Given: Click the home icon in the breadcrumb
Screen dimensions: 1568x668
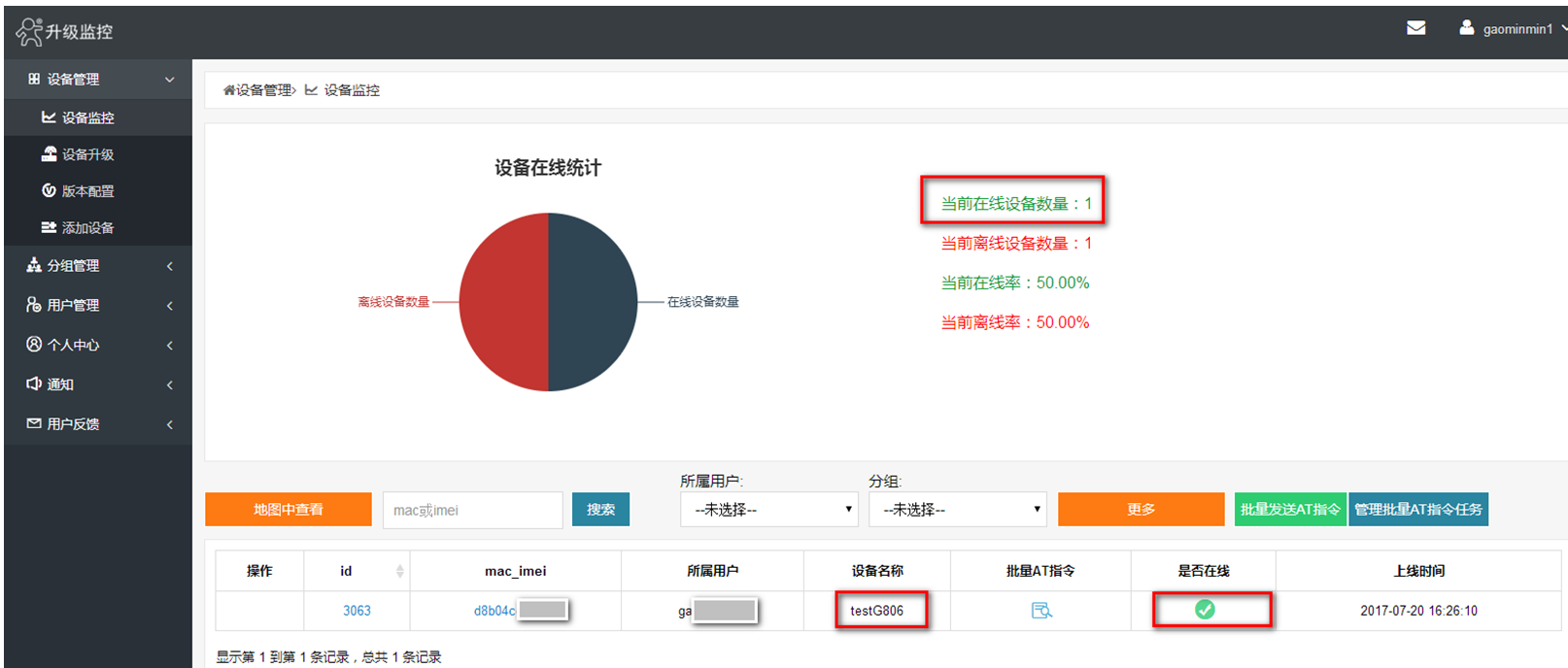Looking at the screenshot, I should point(229,90).
